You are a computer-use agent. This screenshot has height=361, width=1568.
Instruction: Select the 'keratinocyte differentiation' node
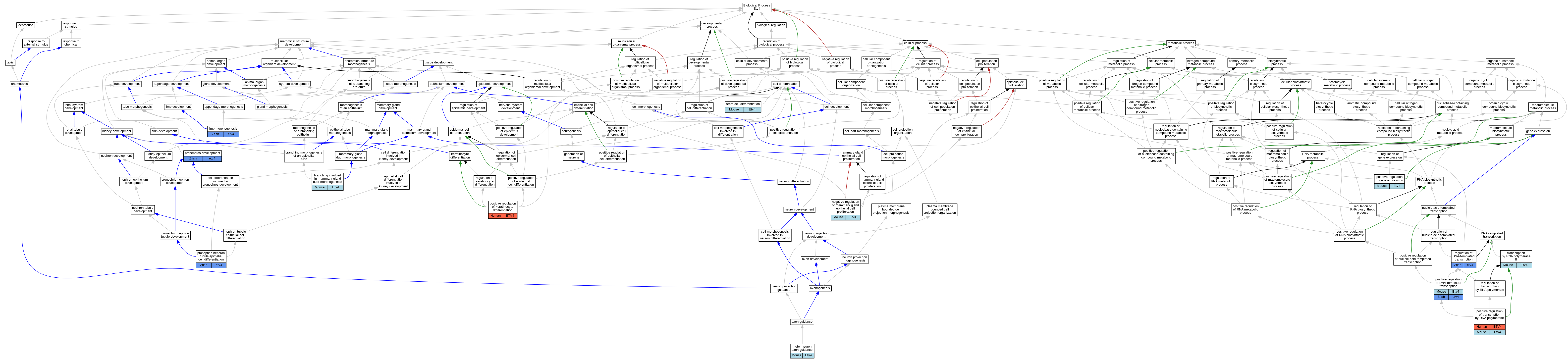click(x=460, y=155)
